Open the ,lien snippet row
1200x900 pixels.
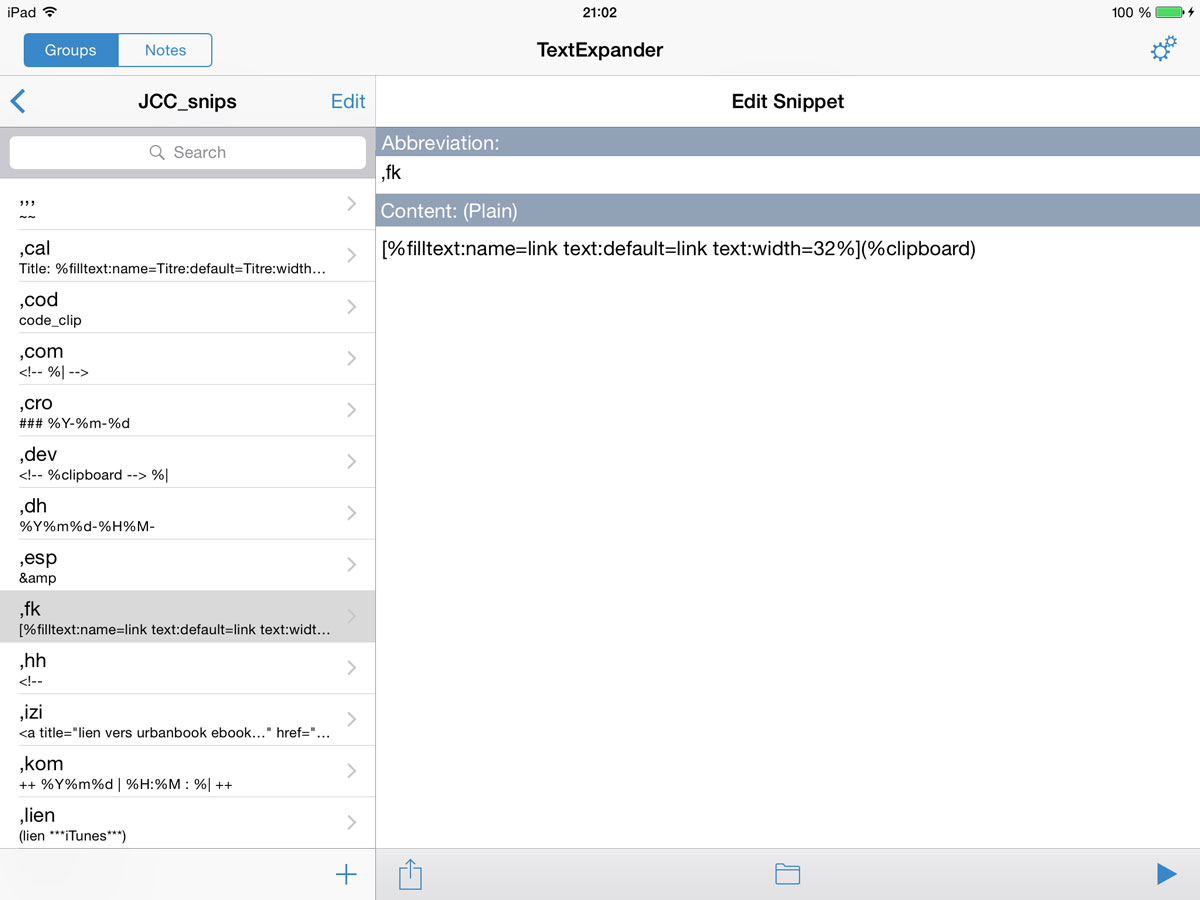[x=187, y=823]
